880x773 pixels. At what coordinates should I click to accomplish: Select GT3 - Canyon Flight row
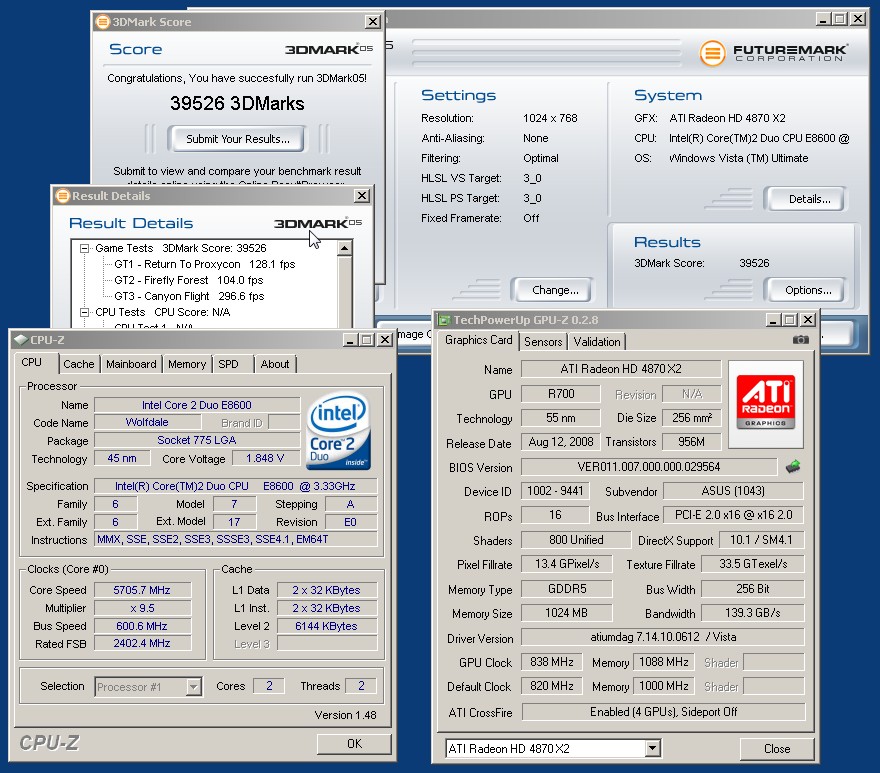pyautogui.click(x=189, y=296)
